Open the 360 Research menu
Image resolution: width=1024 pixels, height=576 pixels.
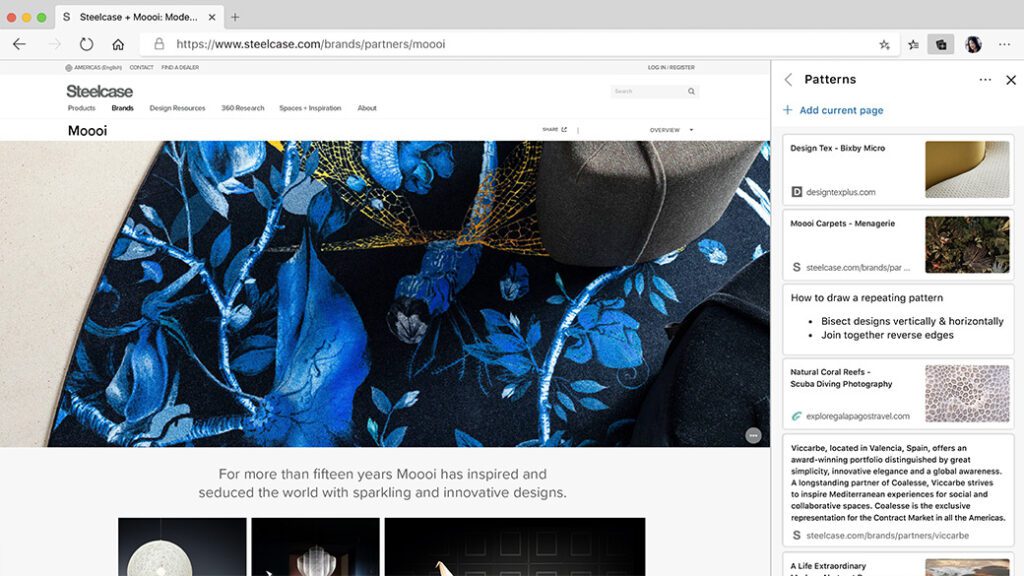[242, 108]
